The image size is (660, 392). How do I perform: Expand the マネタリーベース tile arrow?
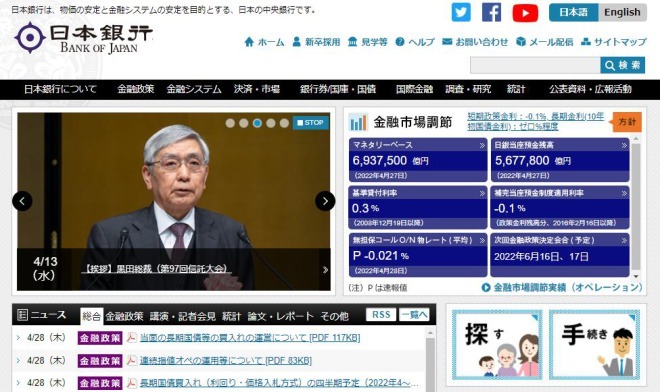click(482, 145)
